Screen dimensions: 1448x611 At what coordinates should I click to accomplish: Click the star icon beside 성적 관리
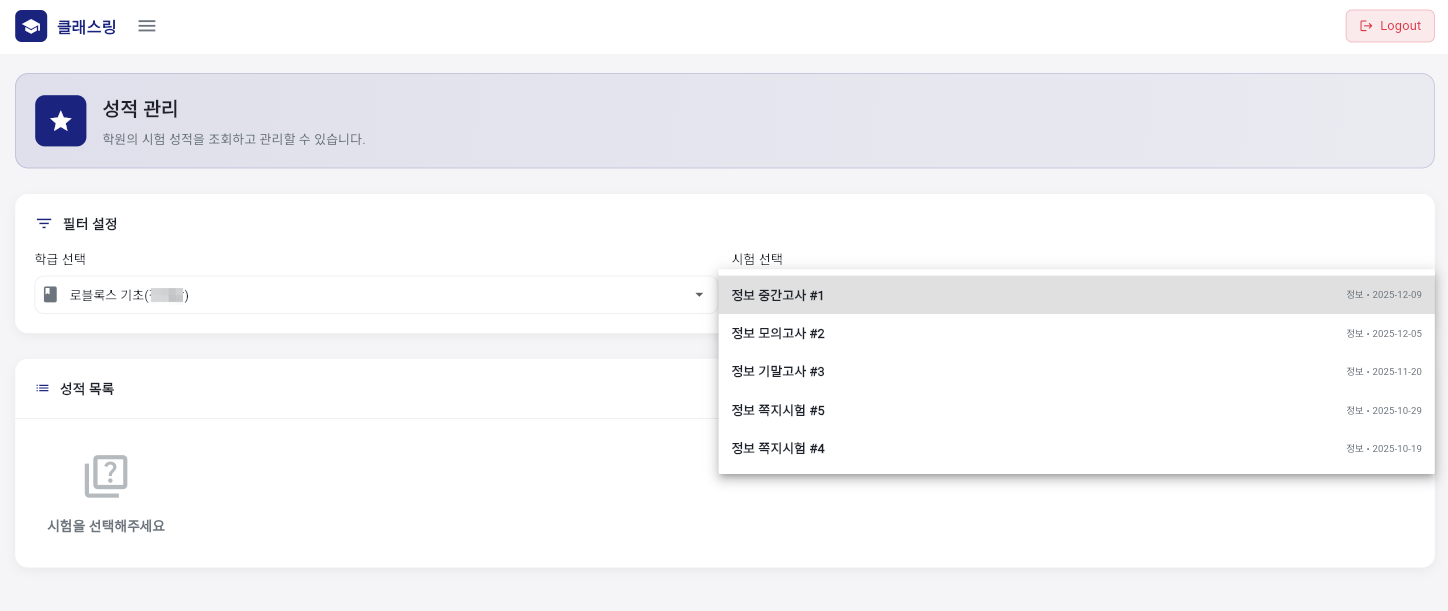[x=60, y=121]
